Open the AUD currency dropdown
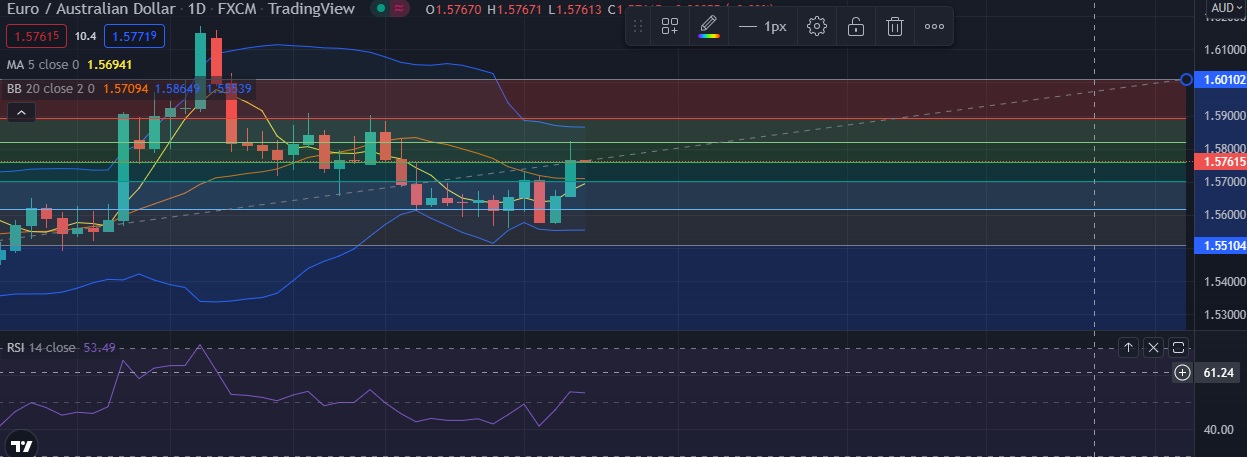 pos(1225,8)
